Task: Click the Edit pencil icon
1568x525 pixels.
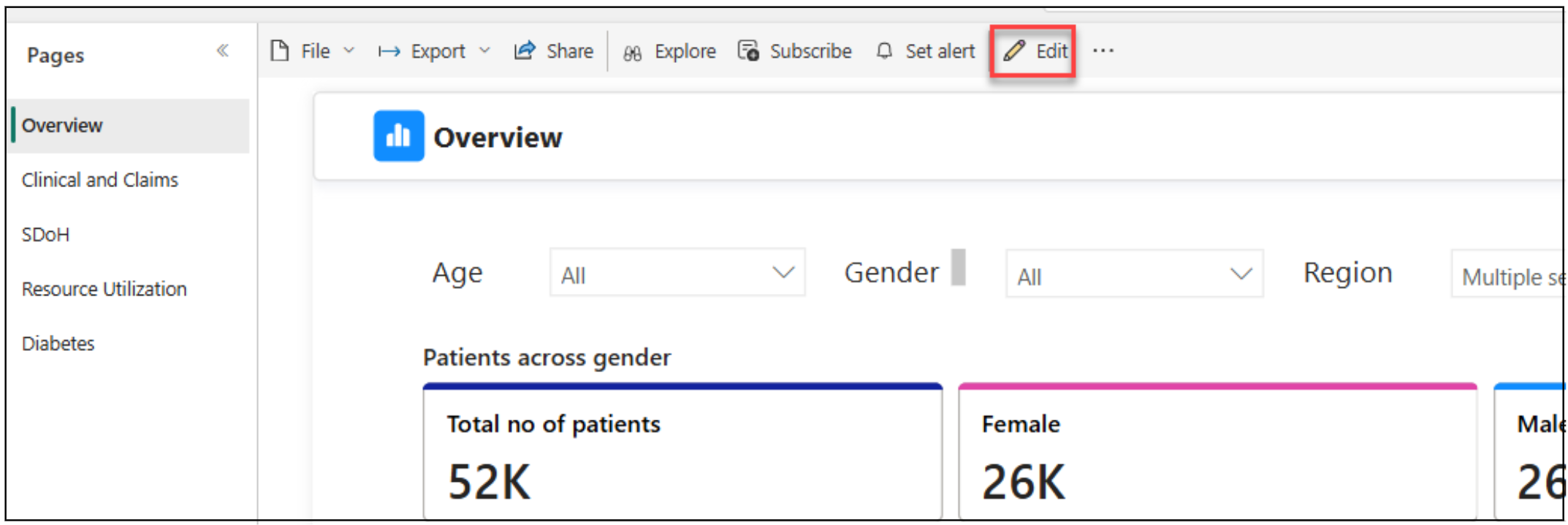Action: coord(1014,50)
